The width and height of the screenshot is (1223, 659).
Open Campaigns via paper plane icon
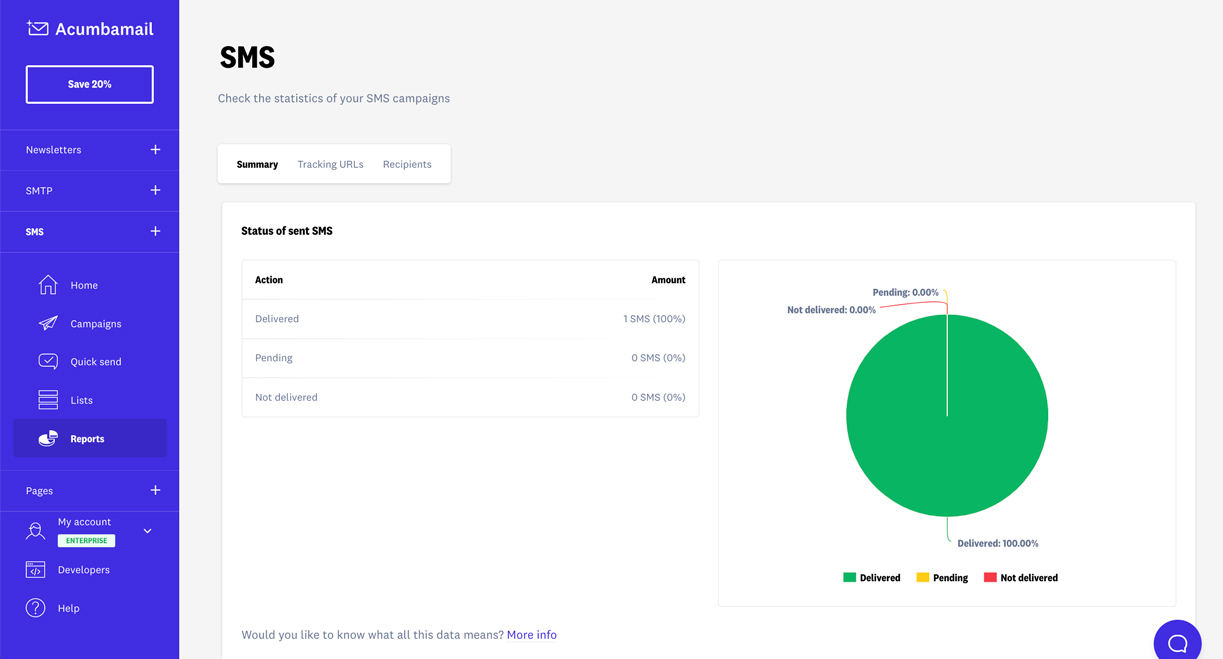tap(48, 323)
